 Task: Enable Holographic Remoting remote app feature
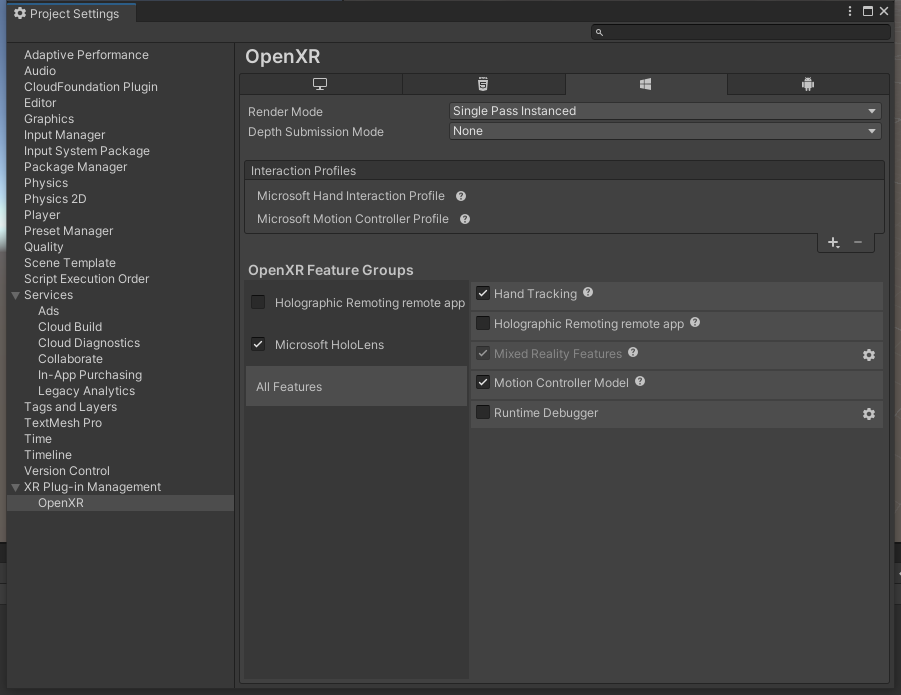point(483,323)
